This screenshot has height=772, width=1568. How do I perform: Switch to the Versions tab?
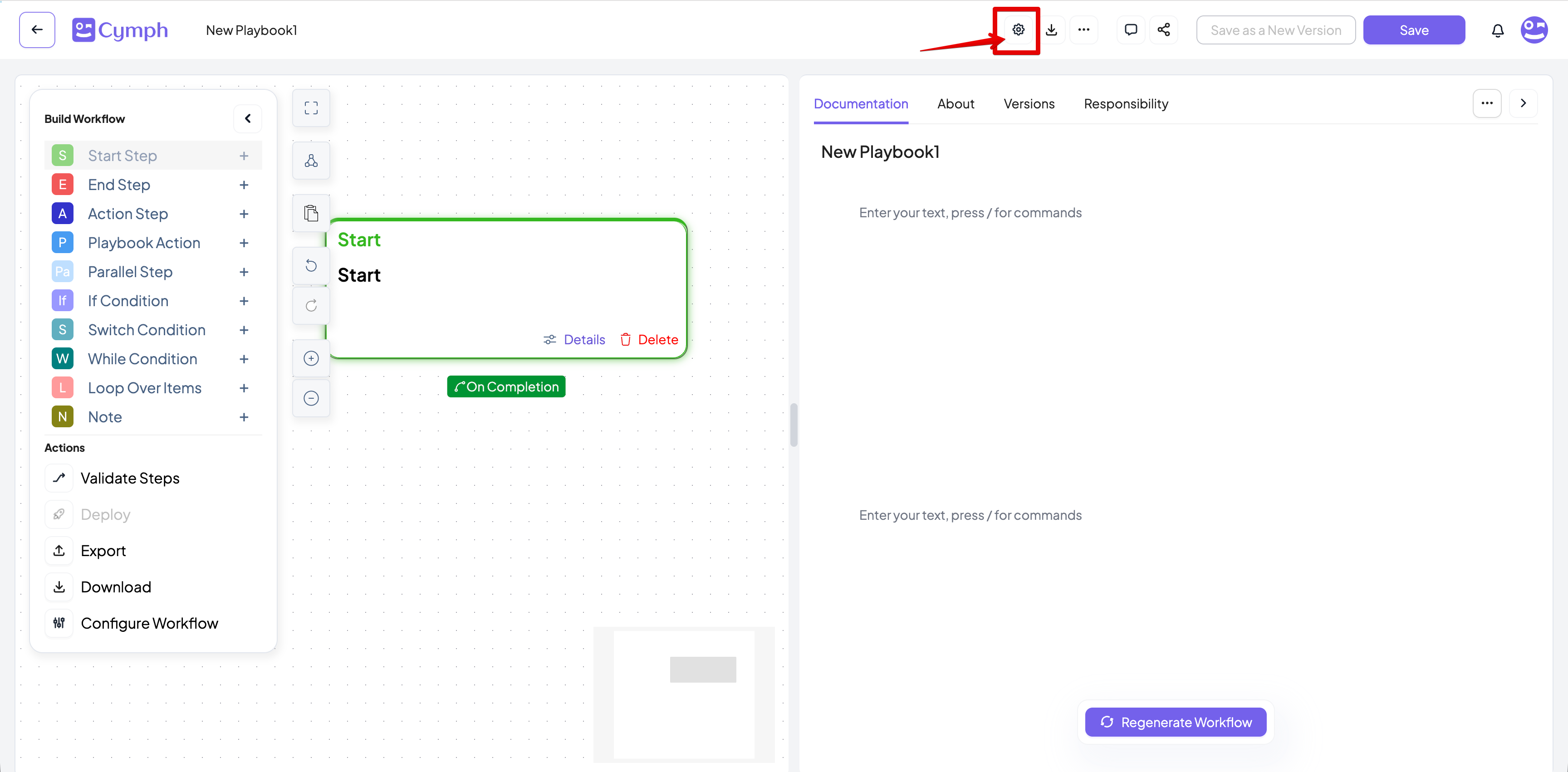1029,103
